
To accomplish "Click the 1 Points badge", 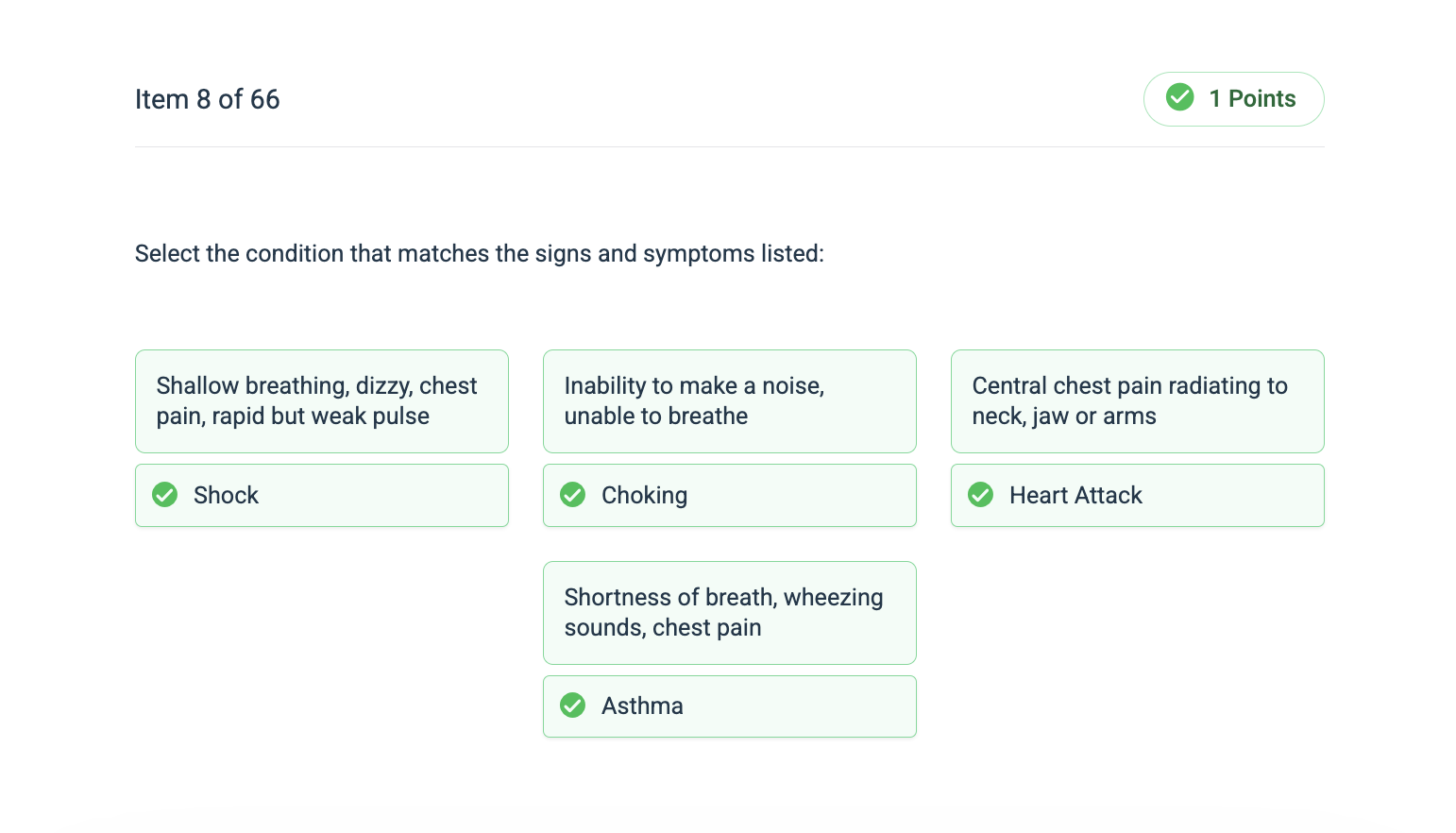I will [1234, 99].
